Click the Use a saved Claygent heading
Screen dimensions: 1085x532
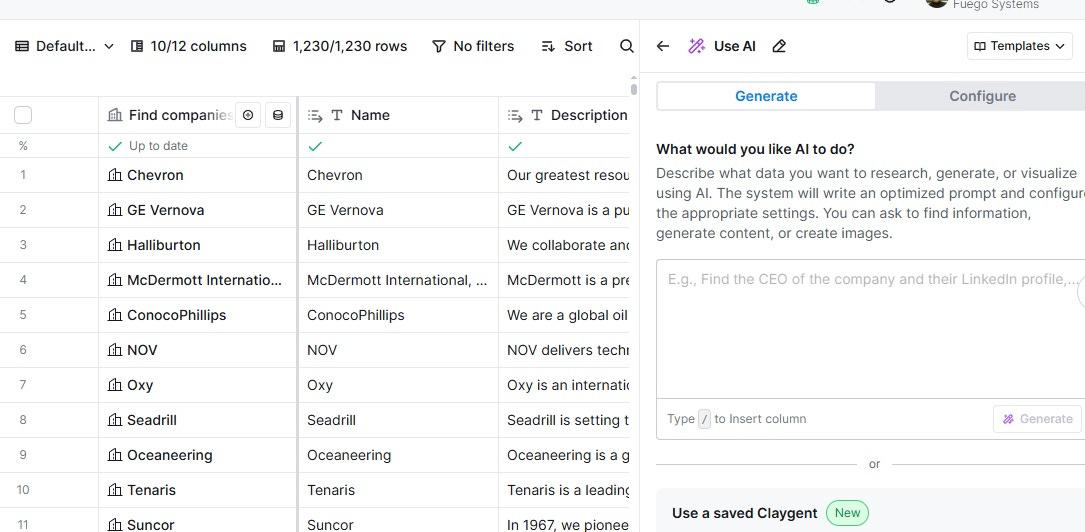tap(745, 513)
